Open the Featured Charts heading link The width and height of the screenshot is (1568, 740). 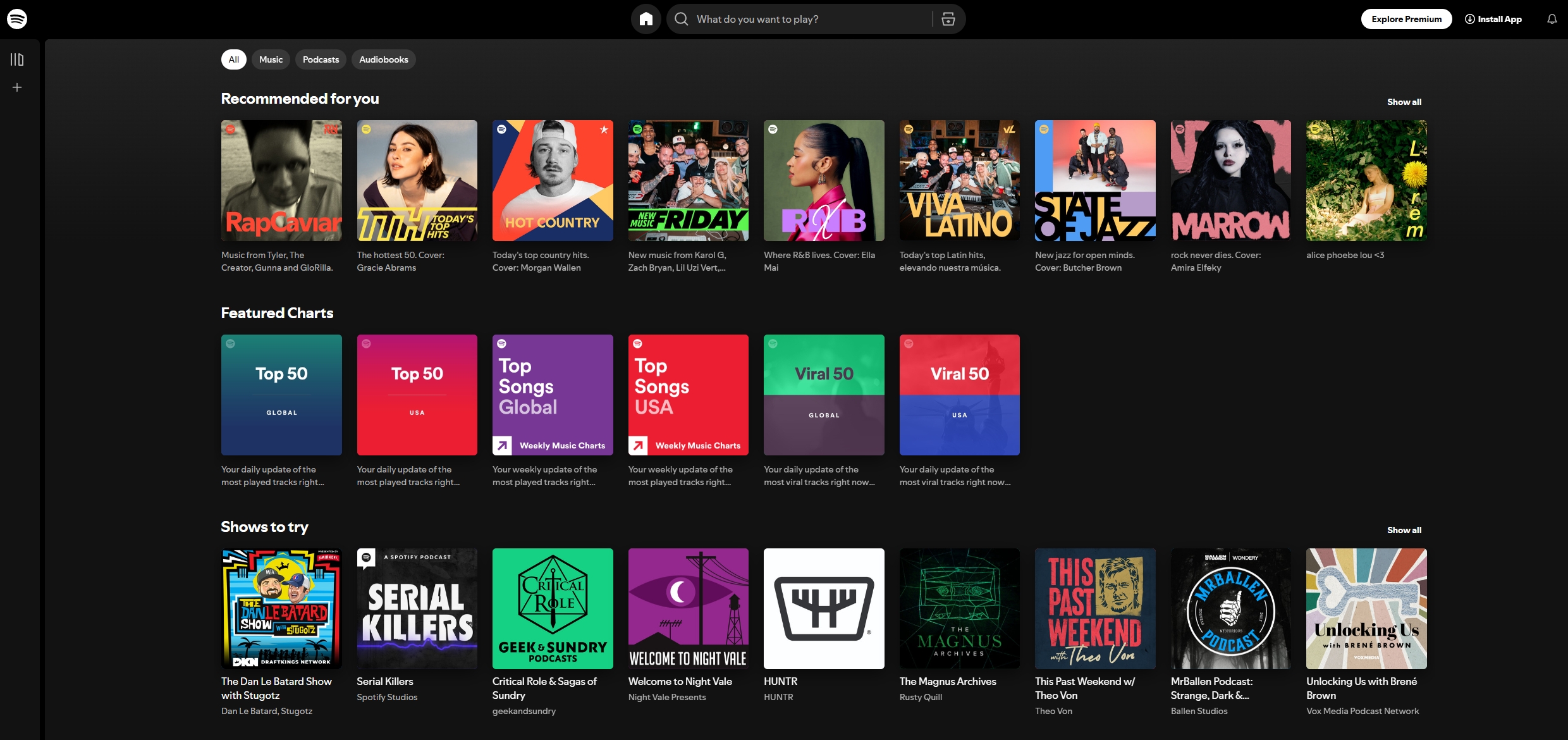[277, 313]
